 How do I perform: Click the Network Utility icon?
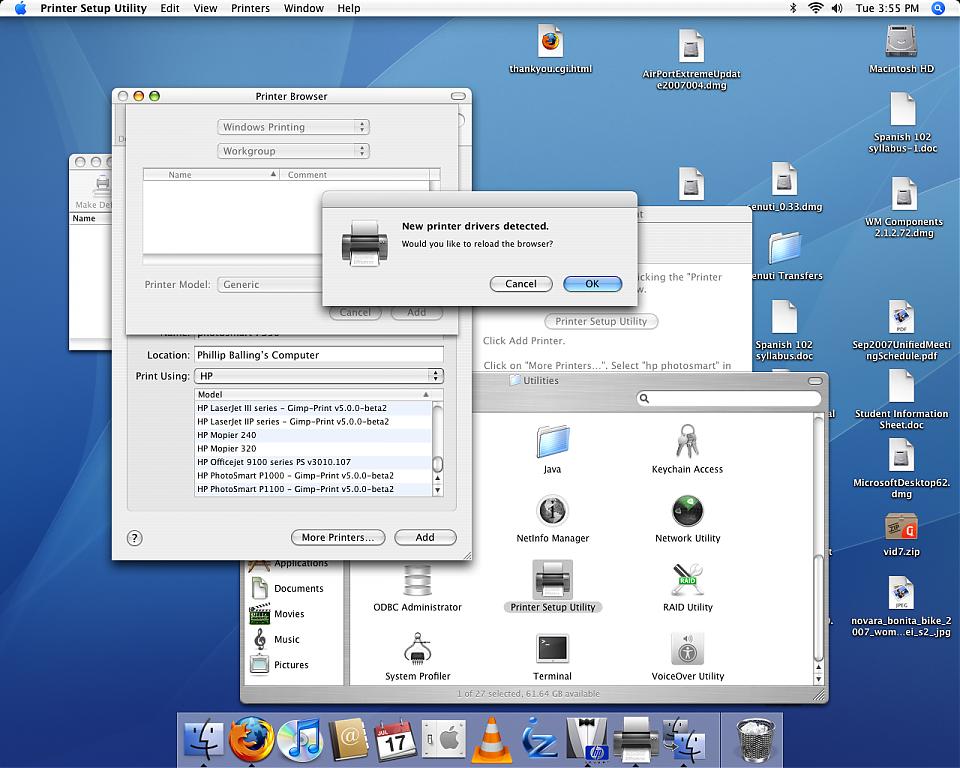pyautogui.click(x=687, y=511)
